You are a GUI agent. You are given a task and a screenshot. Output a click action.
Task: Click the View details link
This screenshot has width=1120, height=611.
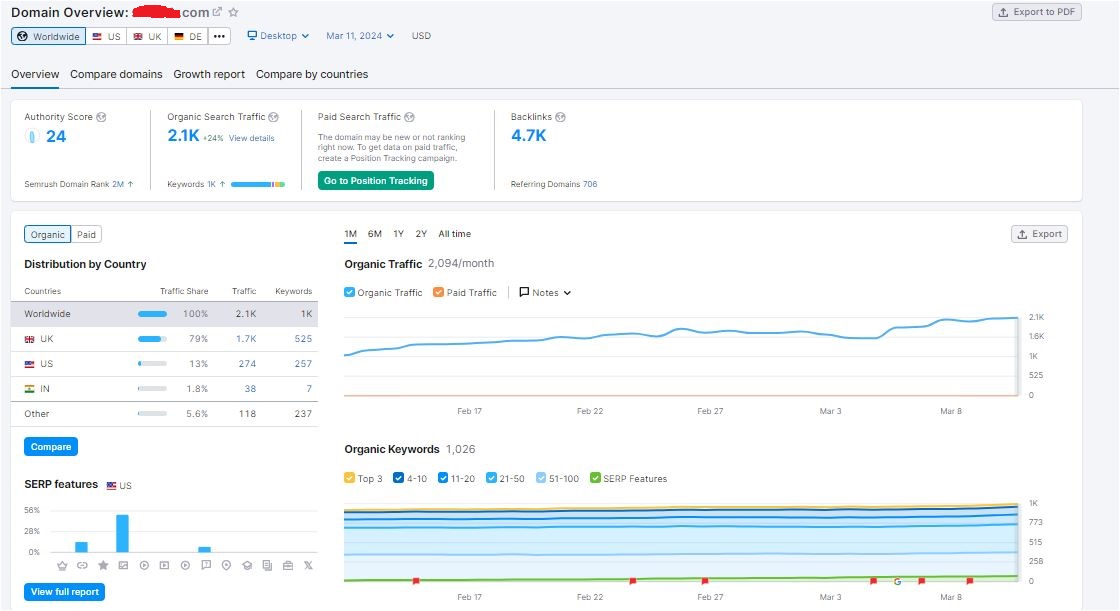pos(251,138)
